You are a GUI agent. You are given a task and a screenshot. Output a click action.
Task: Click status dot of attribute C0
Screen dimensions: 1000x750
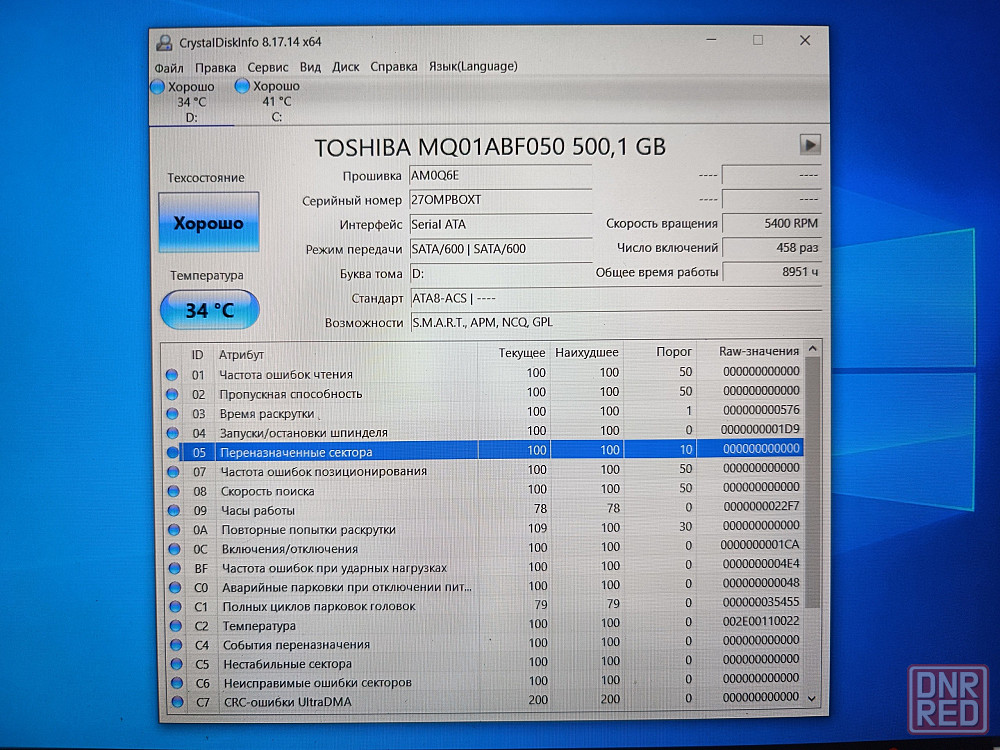[x=175, y=587]
